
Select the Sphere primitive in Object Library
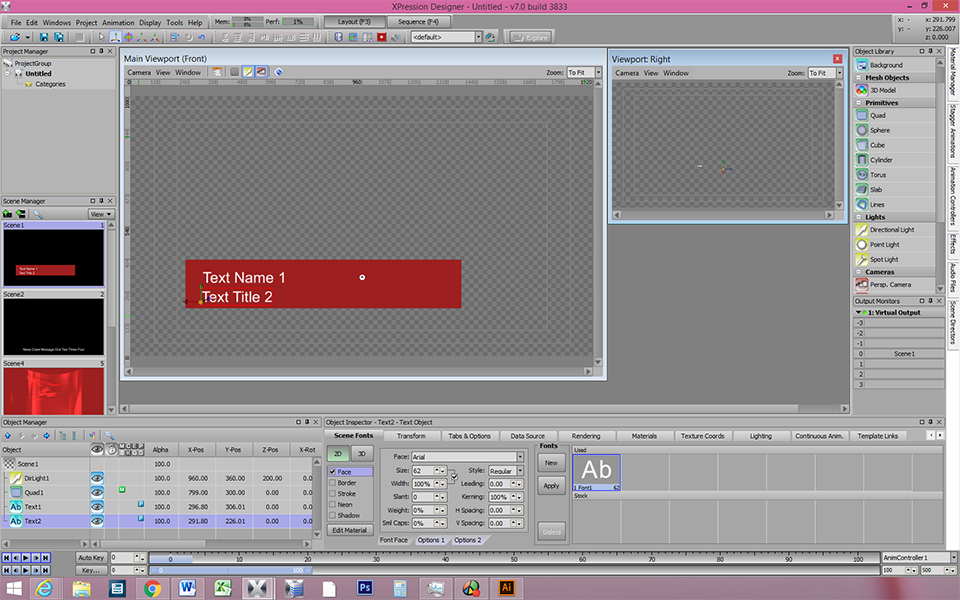tap(878, 130)
